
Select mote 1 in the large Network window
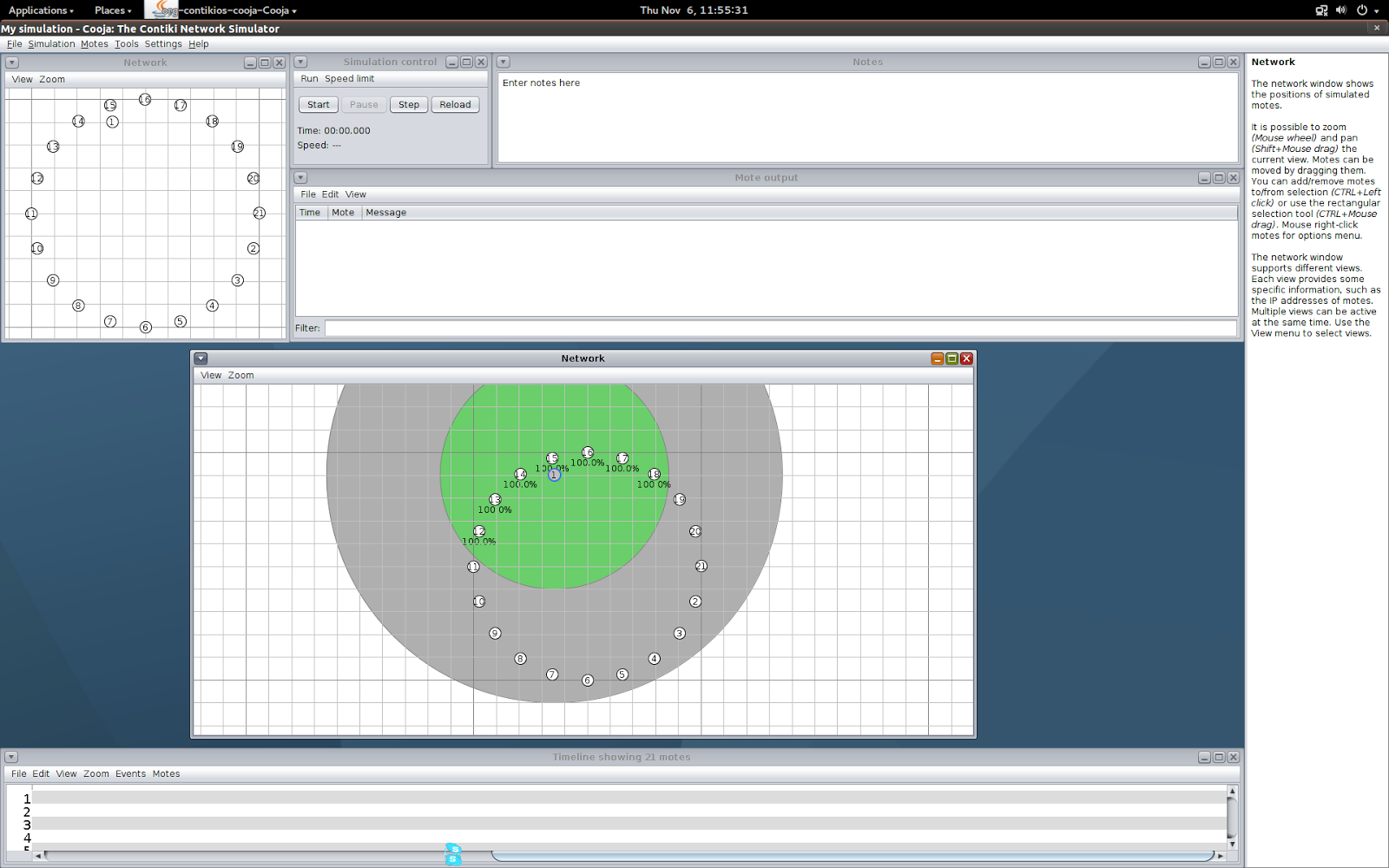[x=554, y=475]
